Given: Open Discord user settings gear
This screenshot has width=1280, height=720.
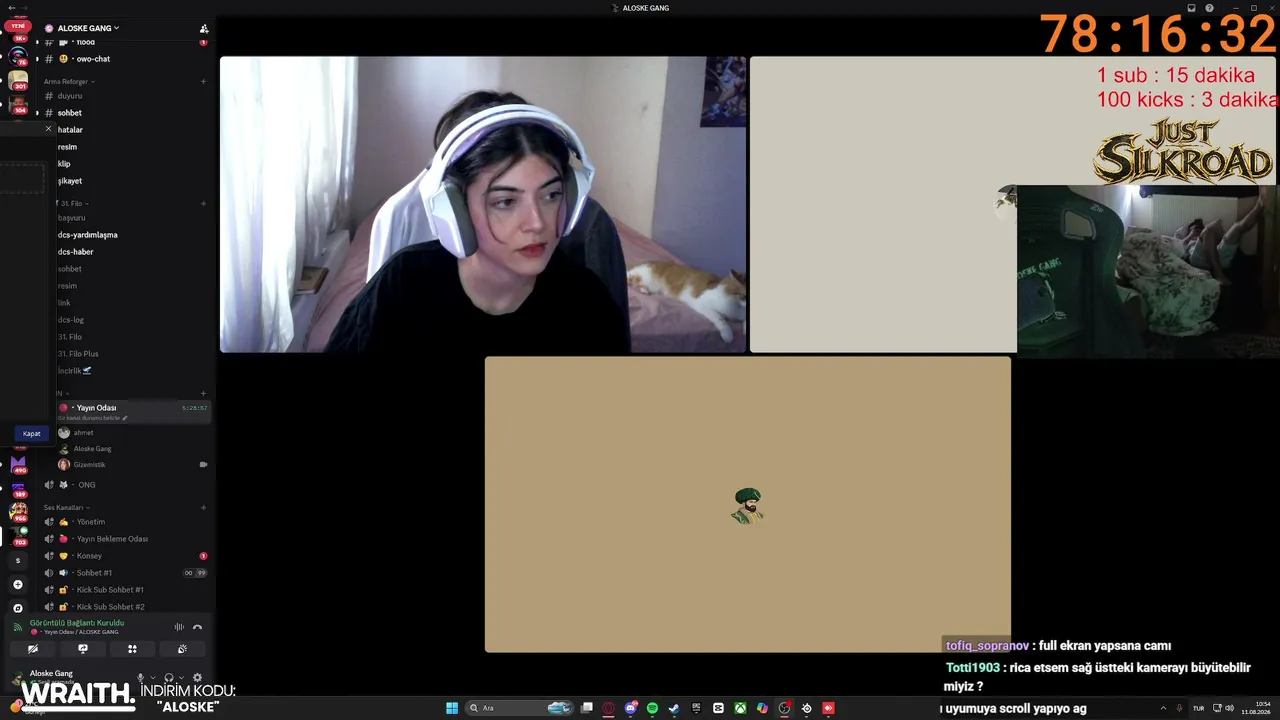Looking at the screenshot, I should [x=197, y=678].
